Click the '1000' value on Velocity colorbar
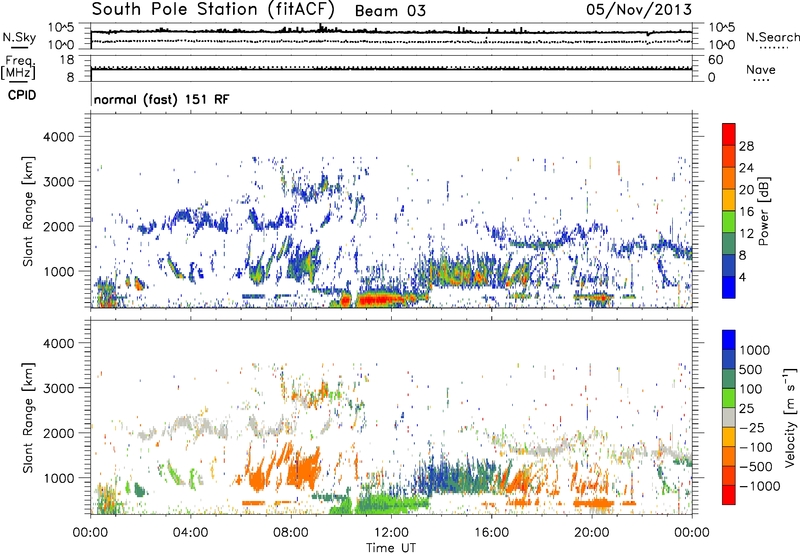The height and width of the screenshot is (554, 800). (x=755, y=350)
